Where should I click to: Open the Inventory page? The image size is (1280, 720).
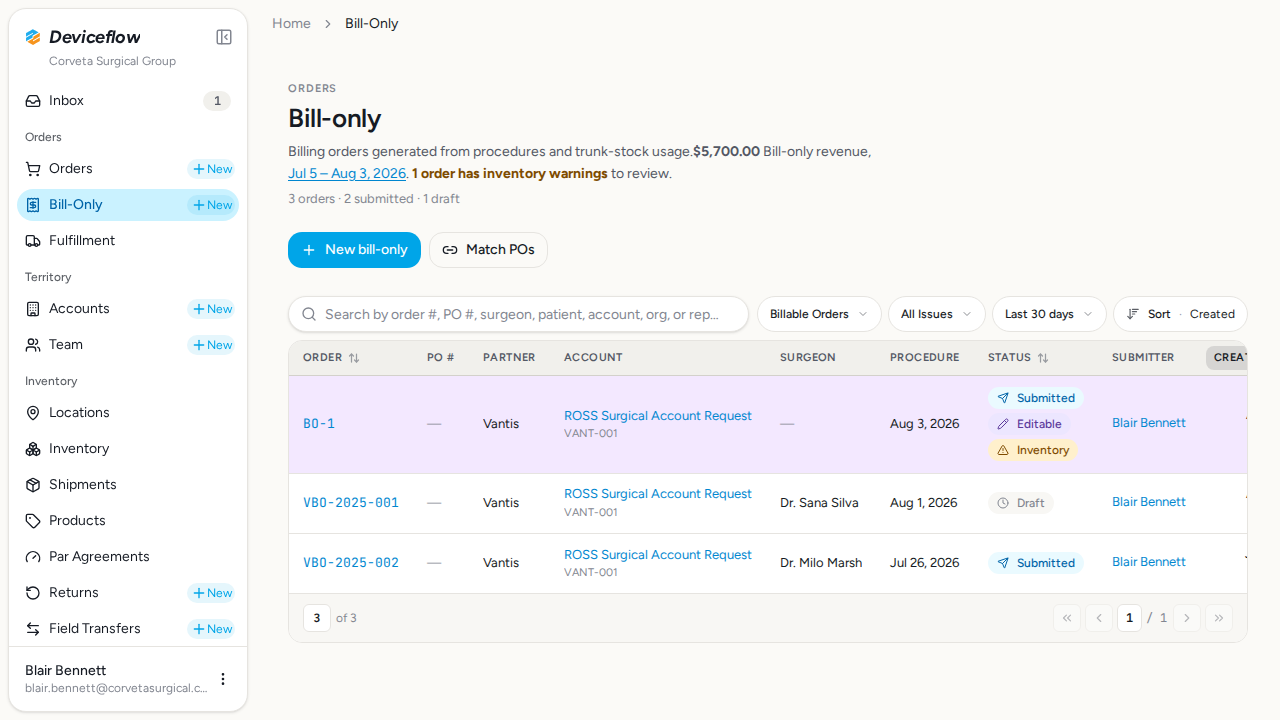point(128,449)
